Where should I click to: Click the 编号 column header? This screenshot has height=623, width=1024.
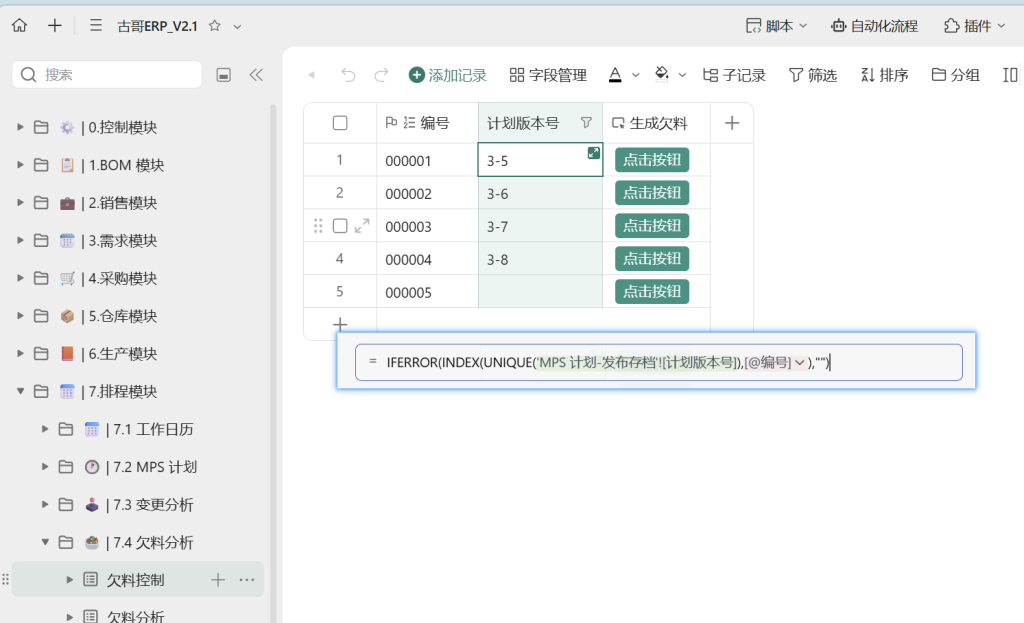pyautogui.click(x=428, y=123)
